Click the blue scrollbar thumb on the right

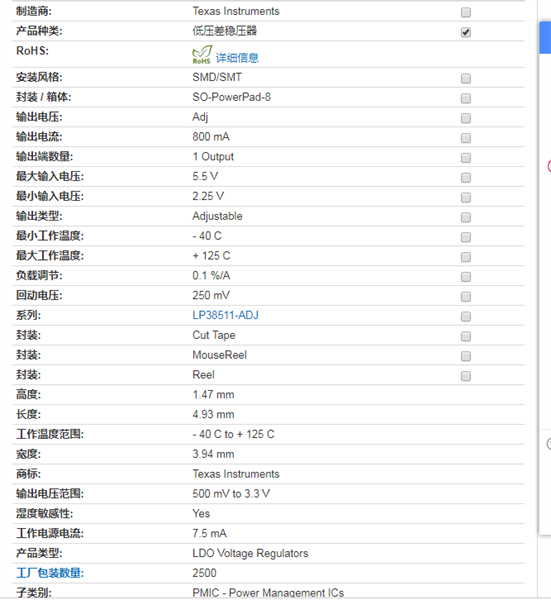(545, 38)
